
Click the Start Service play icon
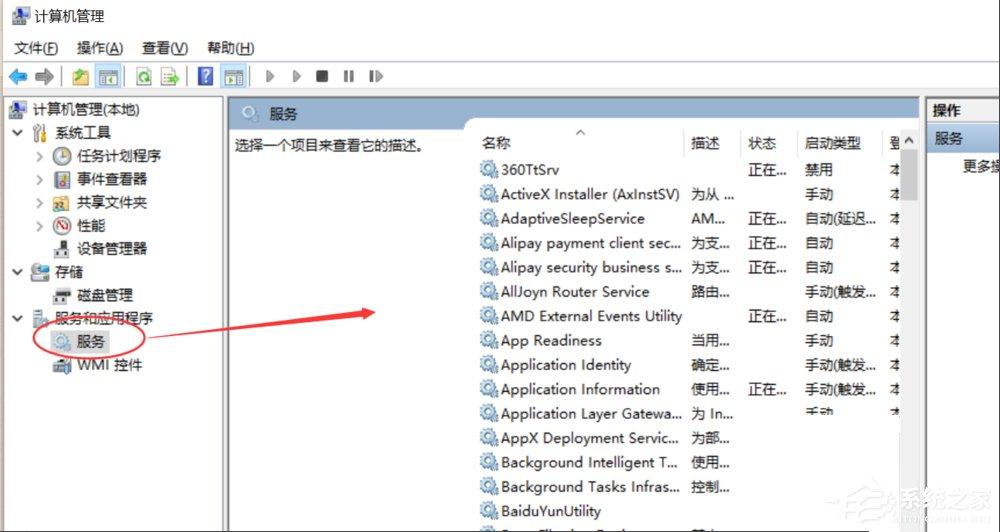tap(270, 77)
